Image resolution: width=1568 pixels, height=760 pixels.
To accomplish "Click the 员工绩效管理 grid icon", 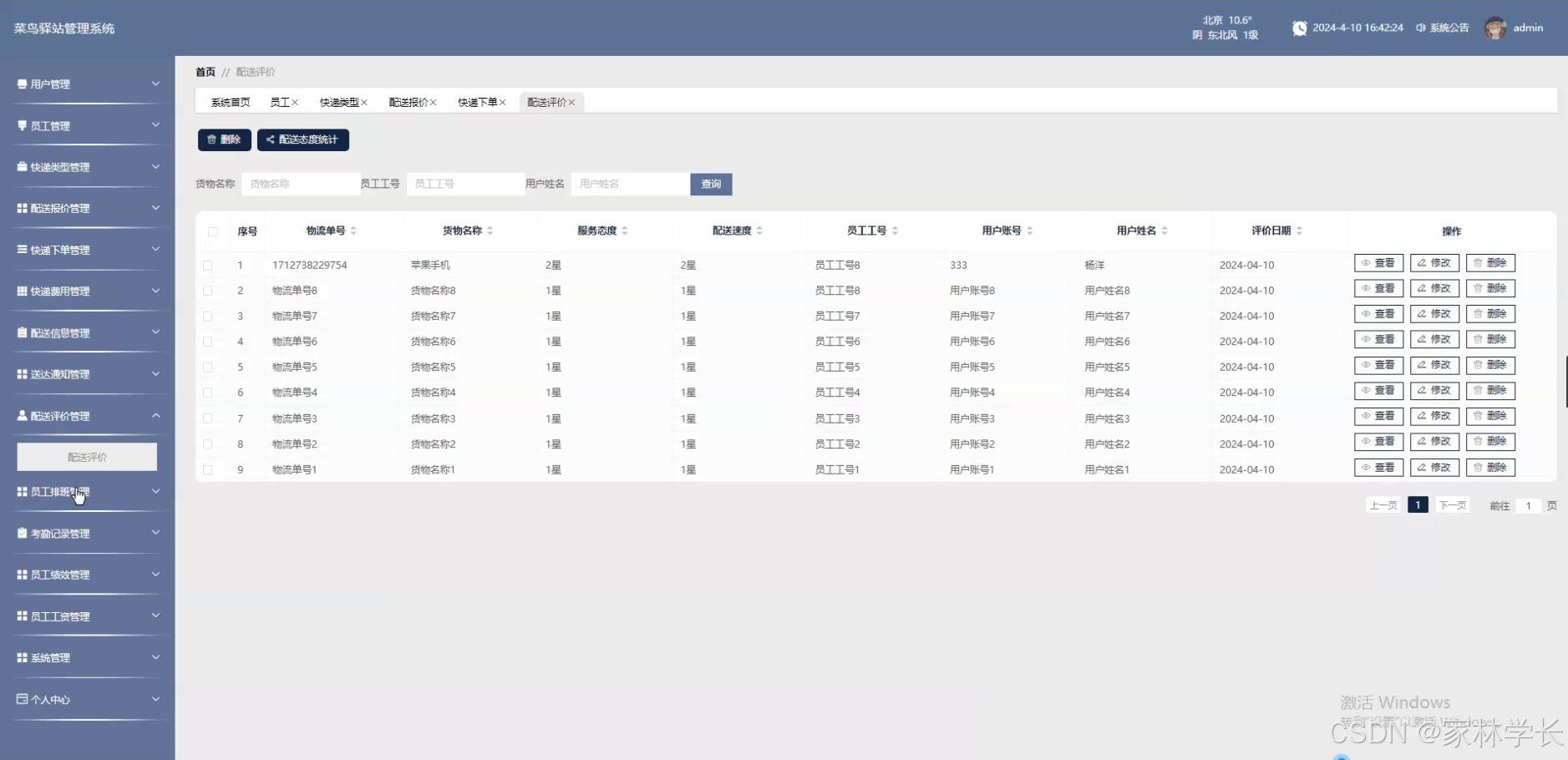I will click(x=23, y=575).
